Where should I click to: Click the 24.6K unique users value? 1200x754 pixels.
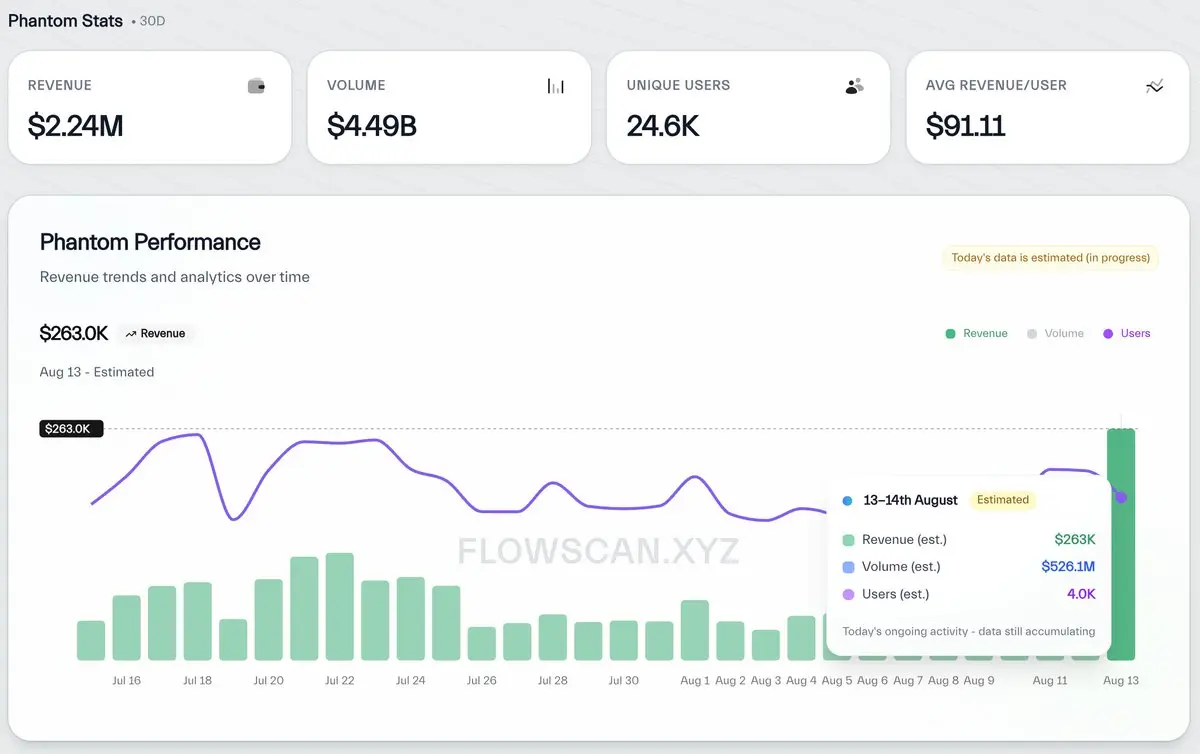coord(663,126)
